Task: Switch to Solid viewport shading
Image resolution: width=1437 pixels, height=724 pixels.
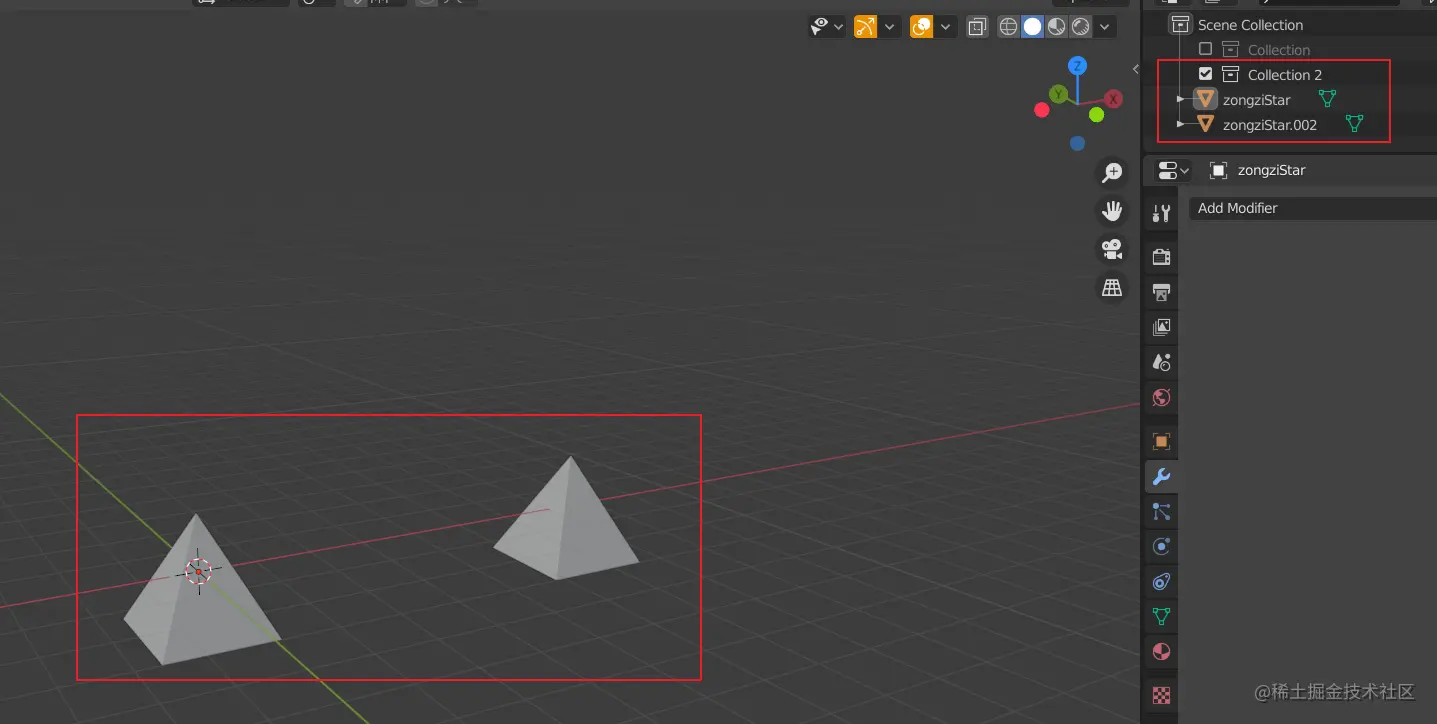Action: point(1032,27)
